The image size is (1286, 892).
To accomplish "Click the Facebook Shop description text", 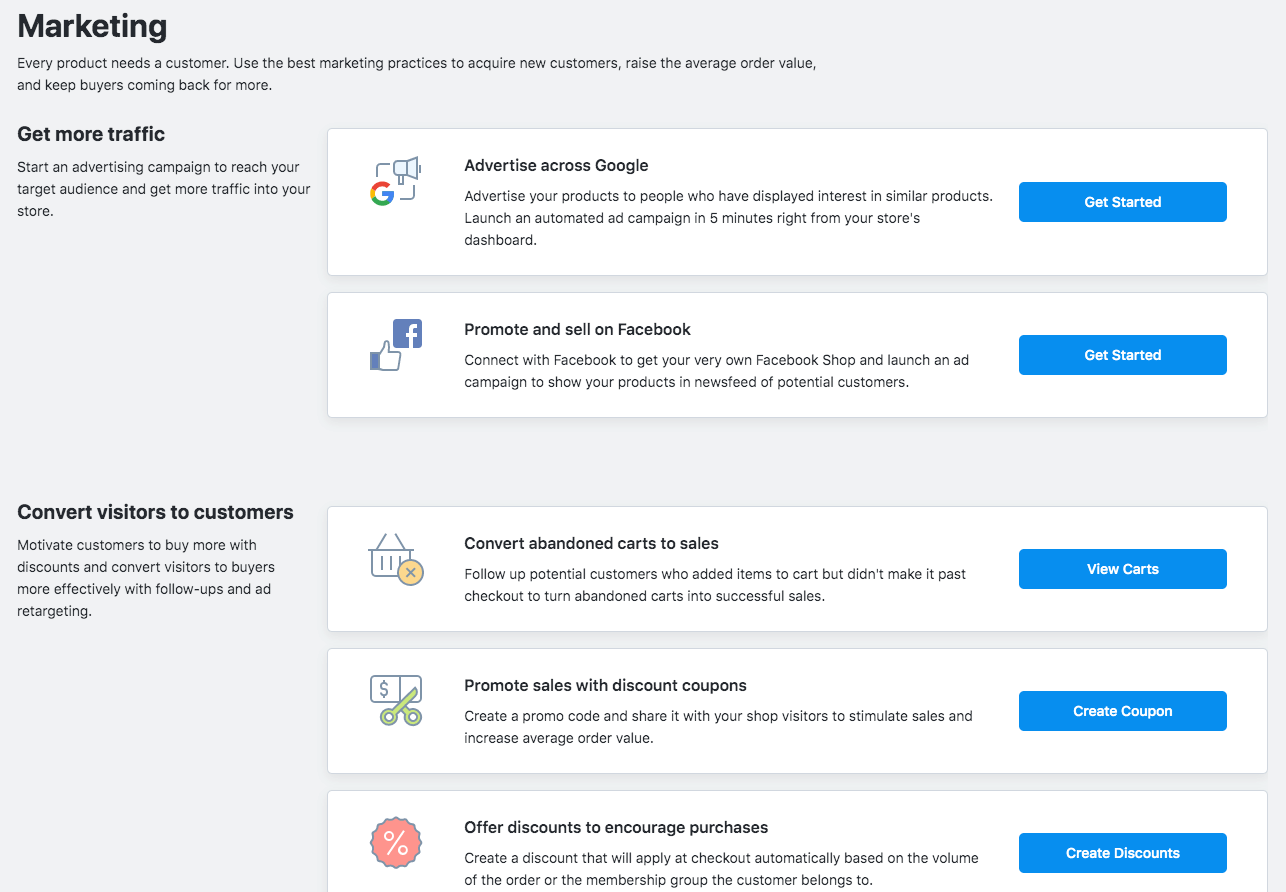I will pyautogui.click(x=716, y=371).
